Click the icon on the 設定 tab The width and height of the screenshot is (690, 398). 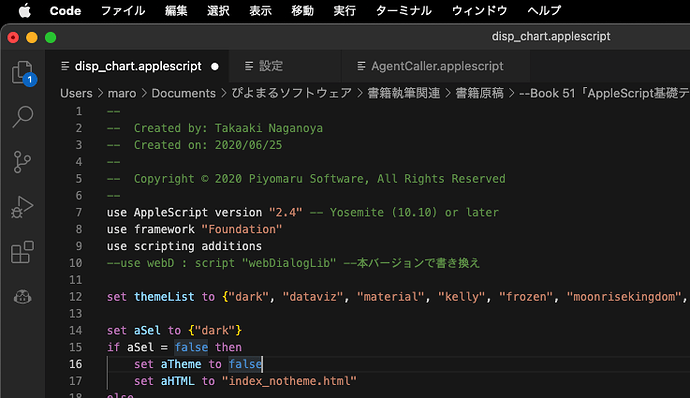click(249, 66)
